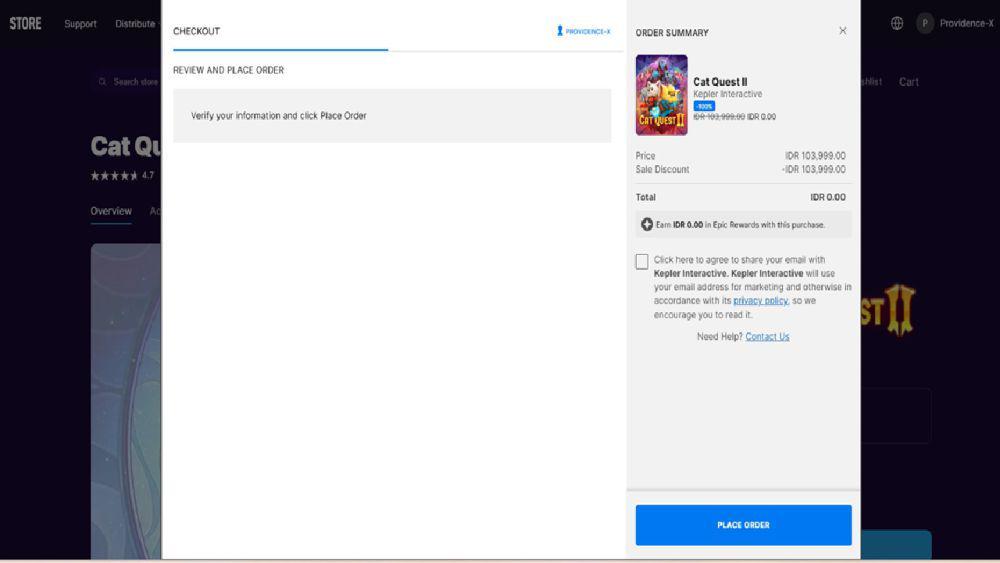The width and height of the screenshot is (1000, 563).
Task: Open the privacy policy link
Action: tap(760, 300)
